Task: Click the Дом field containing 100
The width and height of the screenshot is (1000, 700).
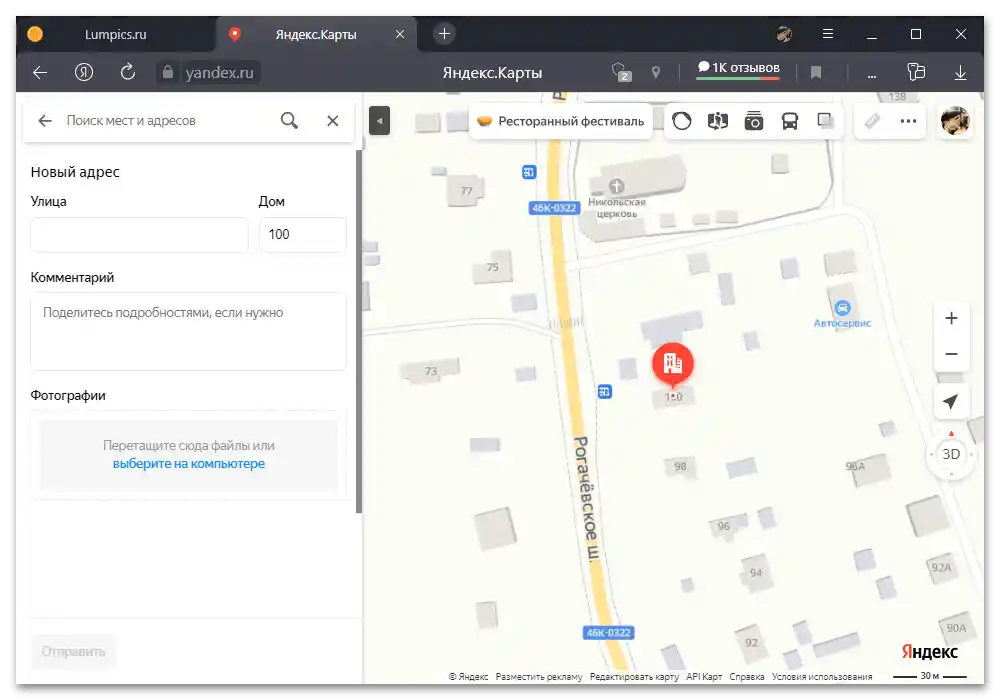Action: pyautogui.click(x=302, y=235)
